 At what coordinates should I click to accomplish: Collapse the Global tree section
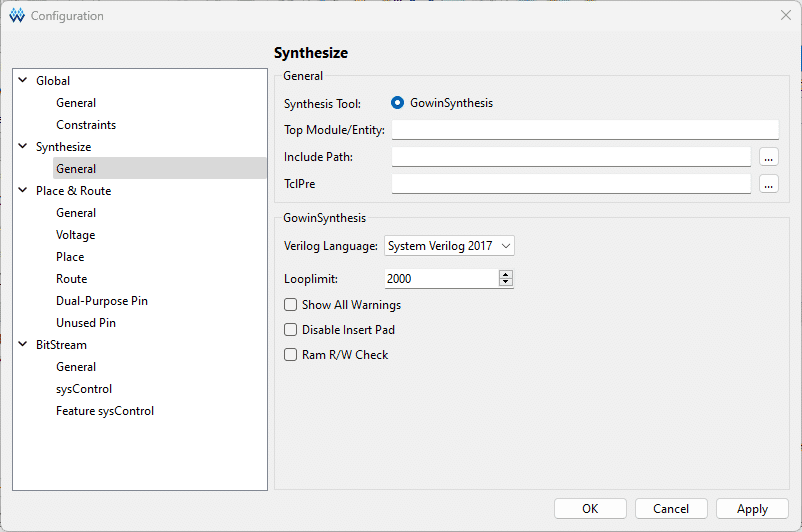point(22,81)
